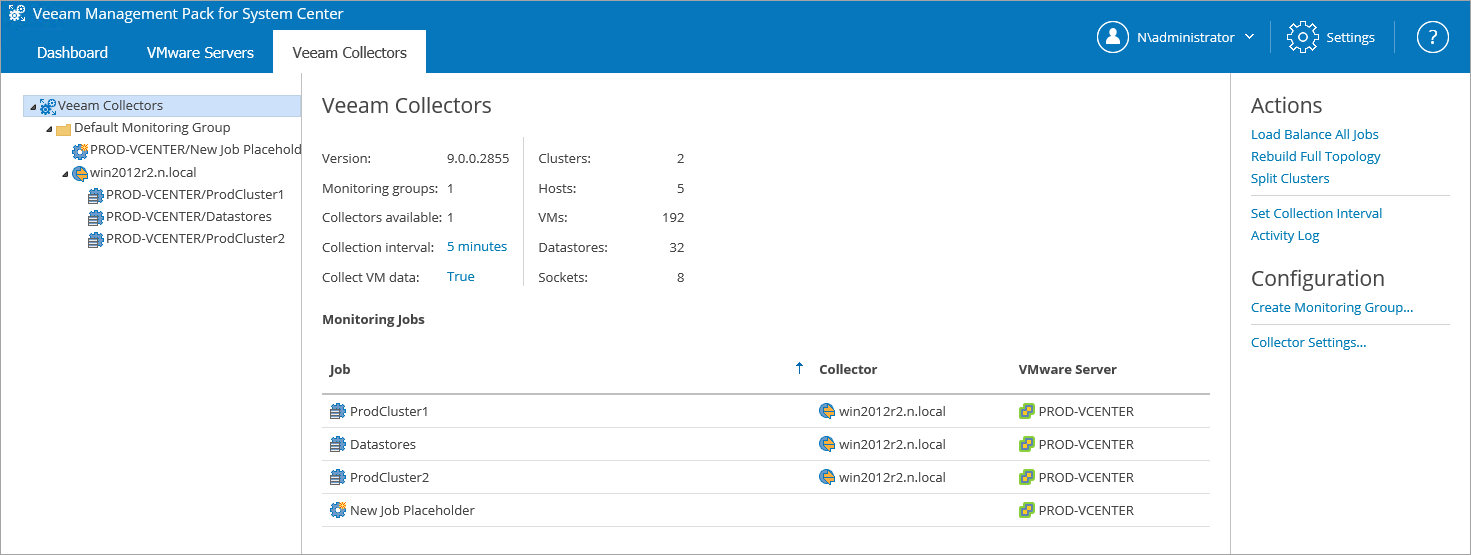
Task: Click PROD-VCENTER server icon in Datastores row
Action: pos(1026,444)
